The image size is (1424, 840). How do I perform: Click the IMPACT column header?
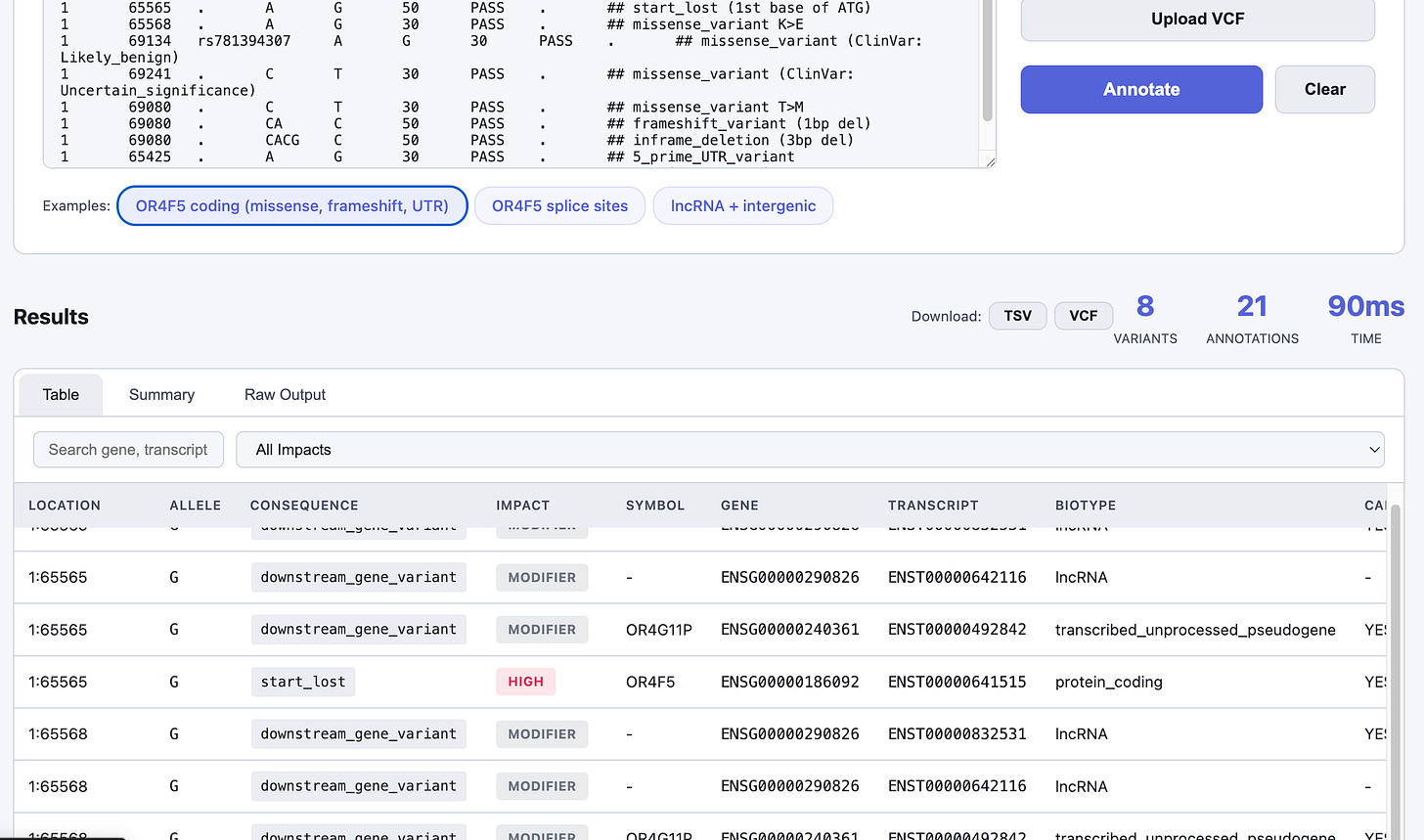point(523,506)
